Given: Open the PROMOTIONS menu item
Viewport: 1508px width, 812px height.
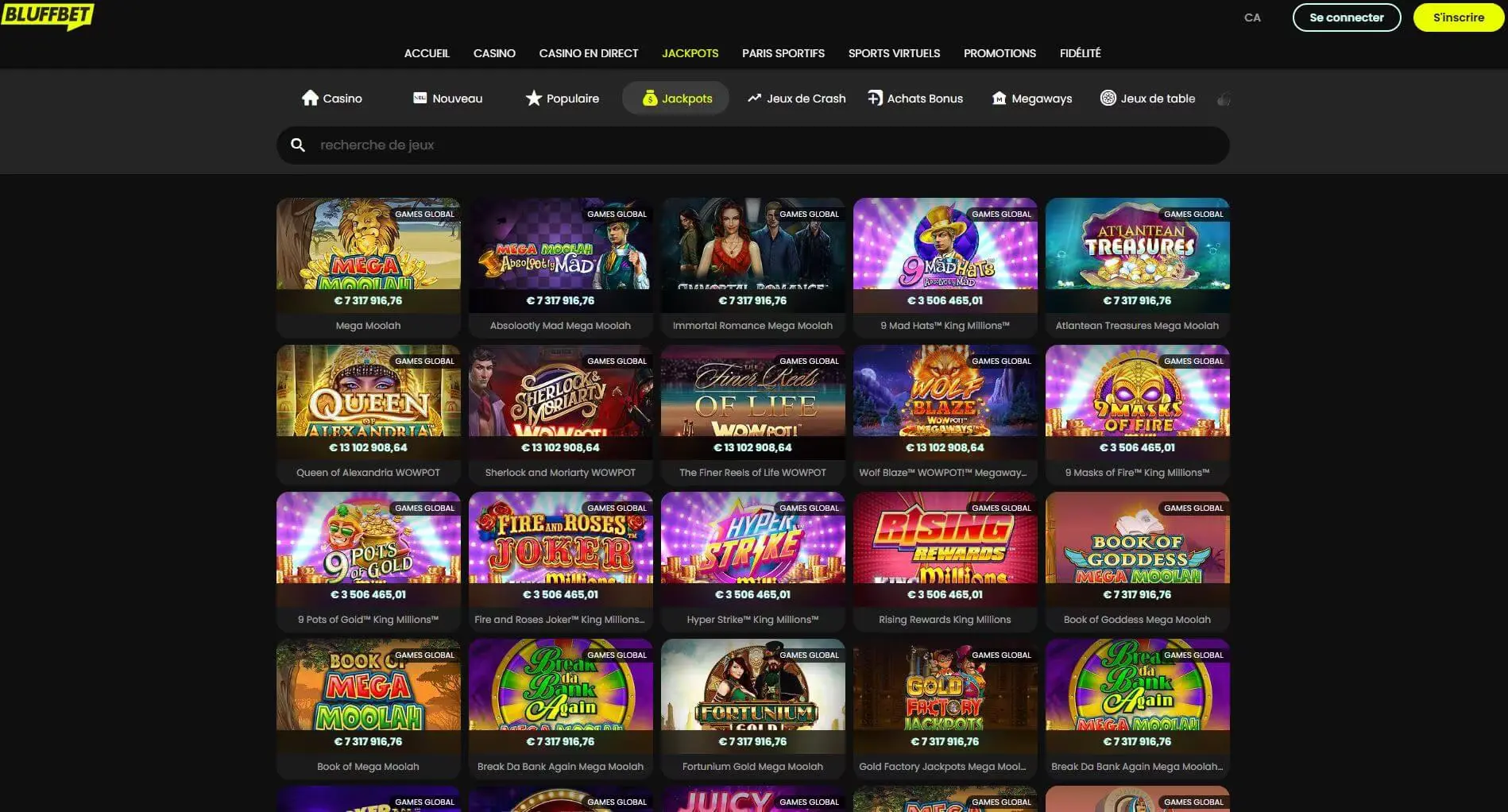Looking at the screenshot, I should click(1000, 53).
